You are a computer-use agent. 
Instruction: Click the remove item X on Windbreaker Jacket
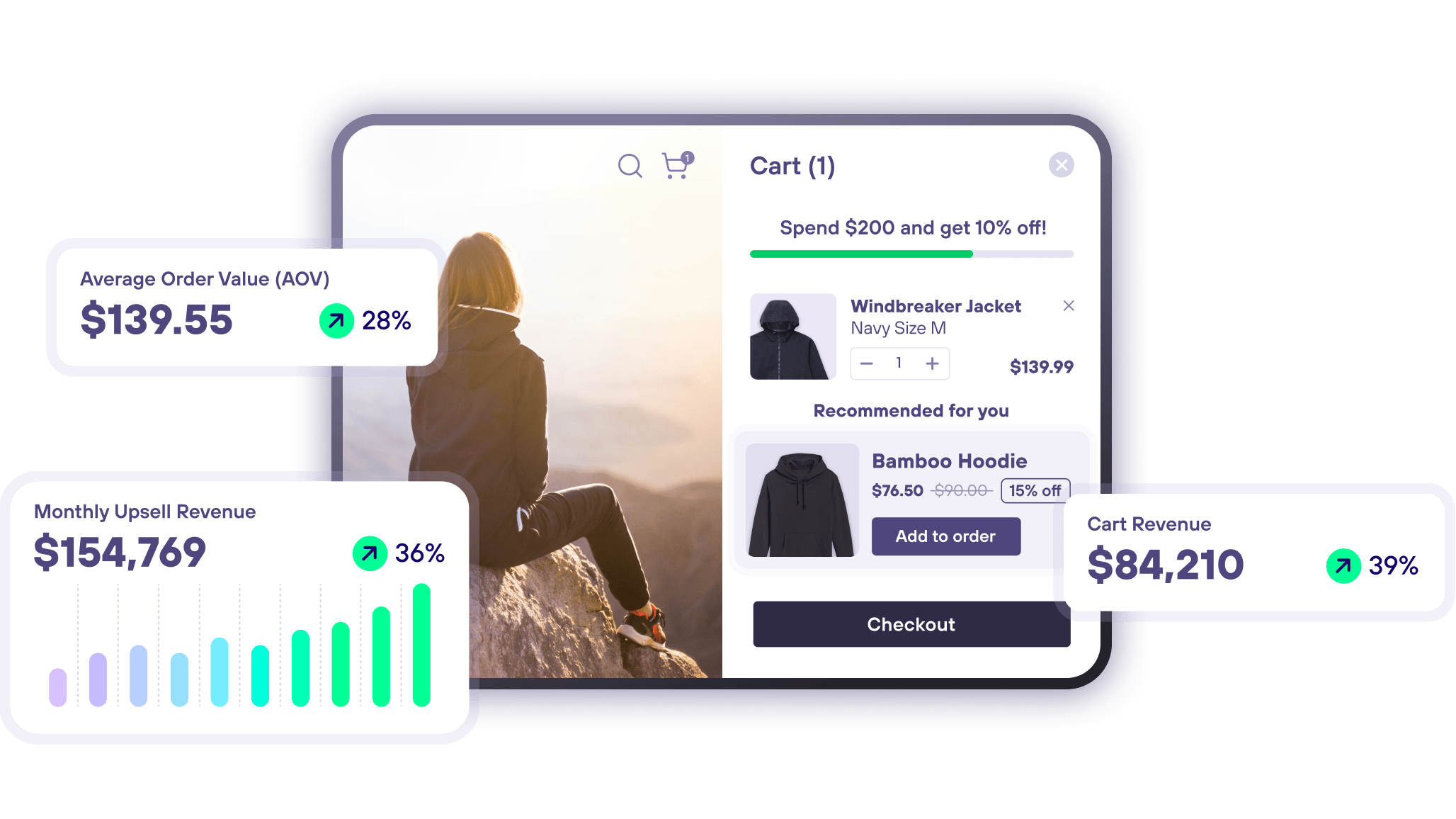1067,307
